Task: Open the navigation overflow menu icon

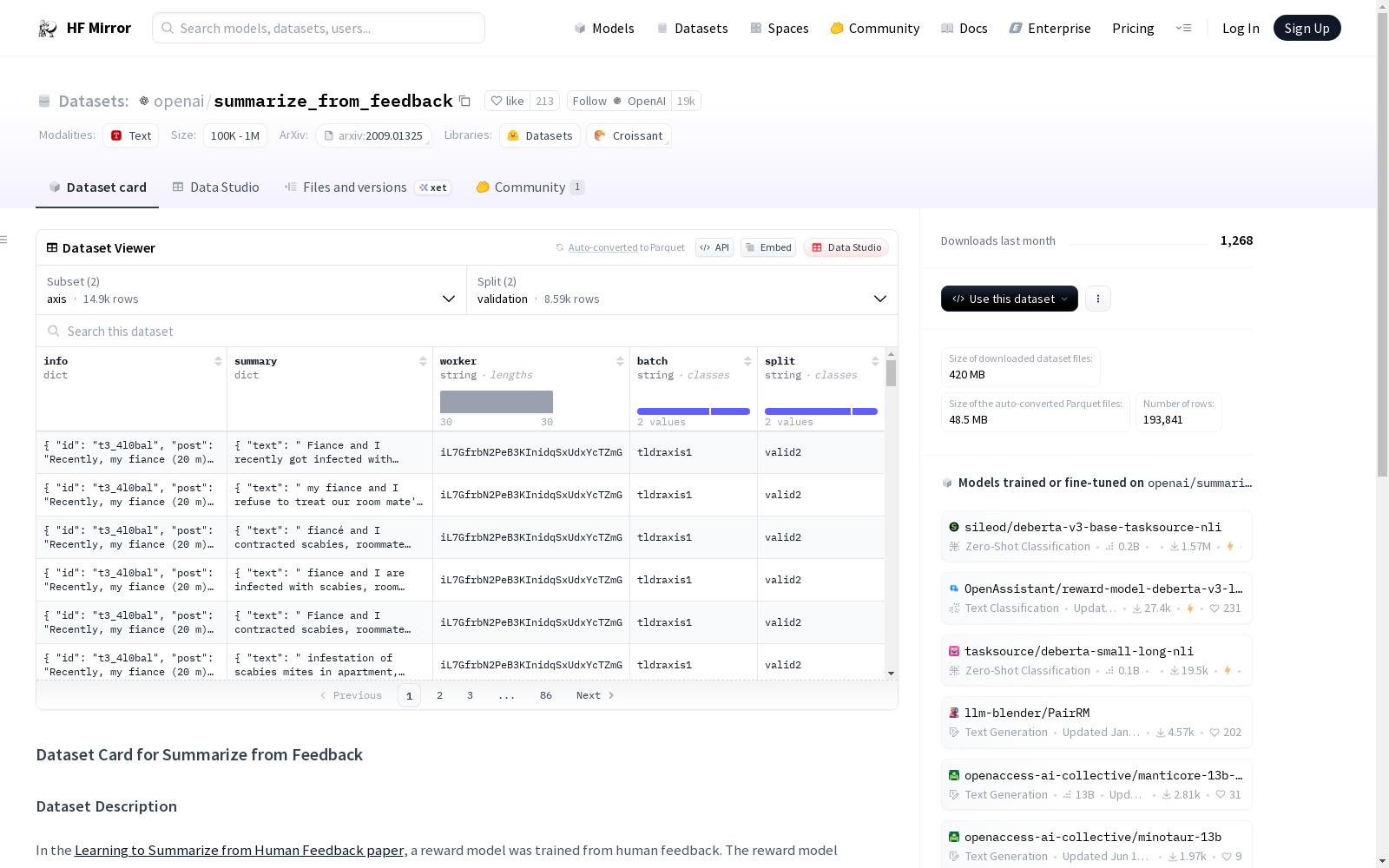Action: click(x=1183, y=29)
